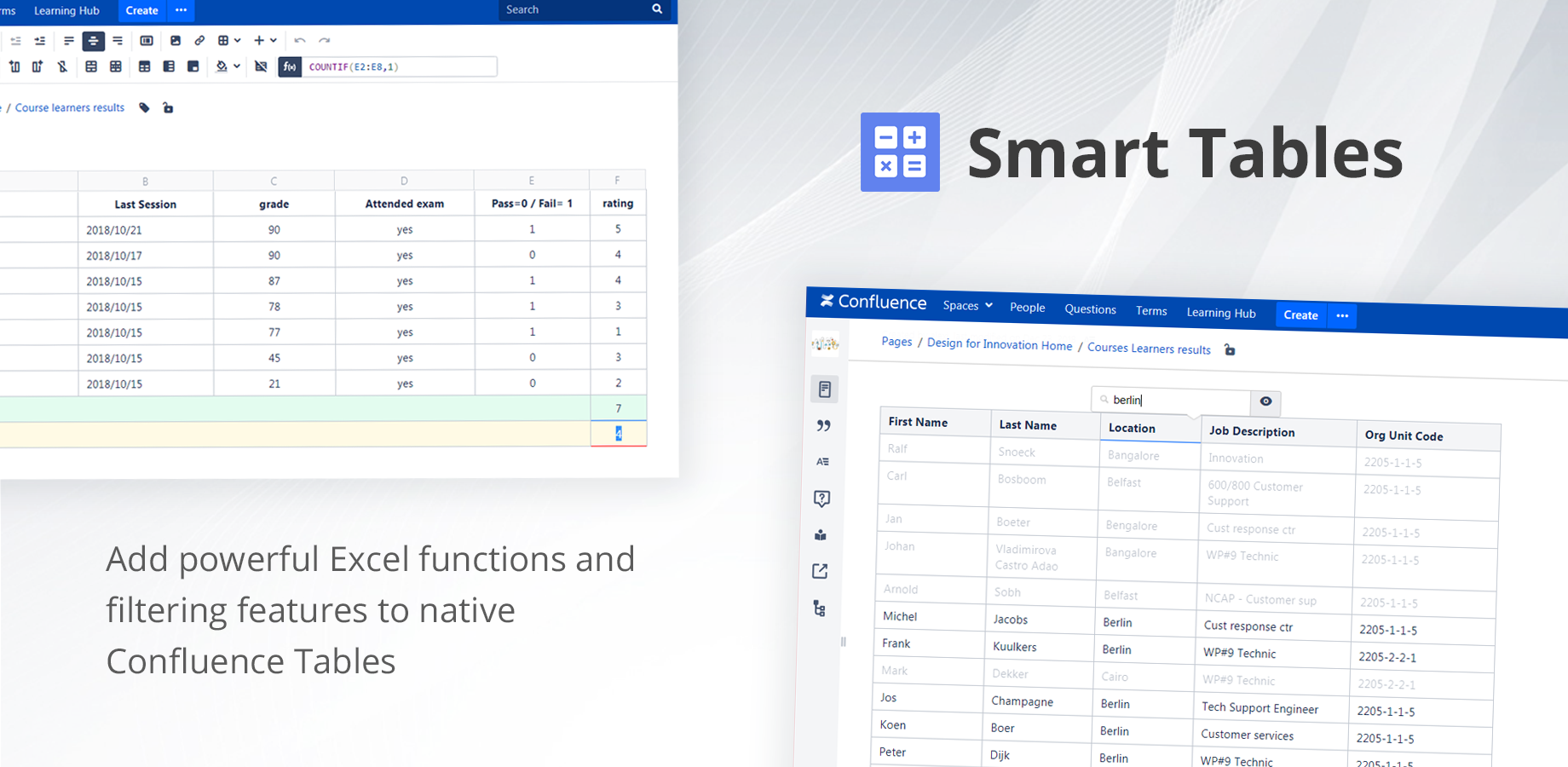Click Learning Hub in left window header
This screenshot has width=1568, height=767.
[x=66, y=11]
